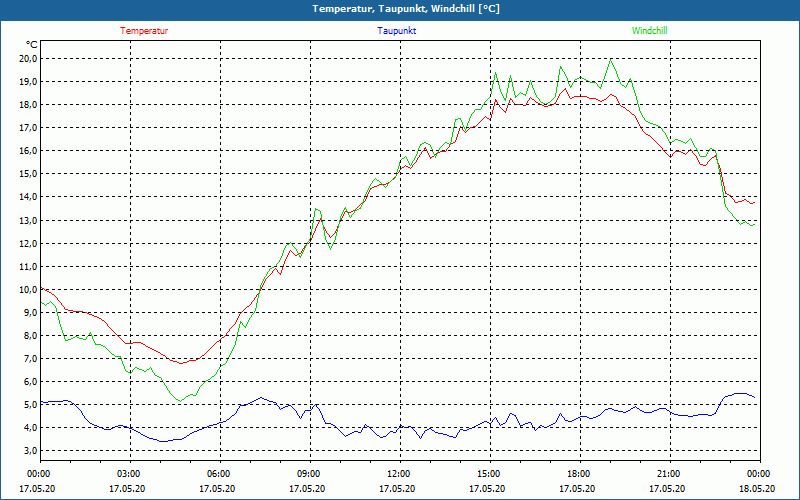This screenshot has width=800, height=500.
Task: Select the 09:00 time axis label
Action: tap(309, 474)
